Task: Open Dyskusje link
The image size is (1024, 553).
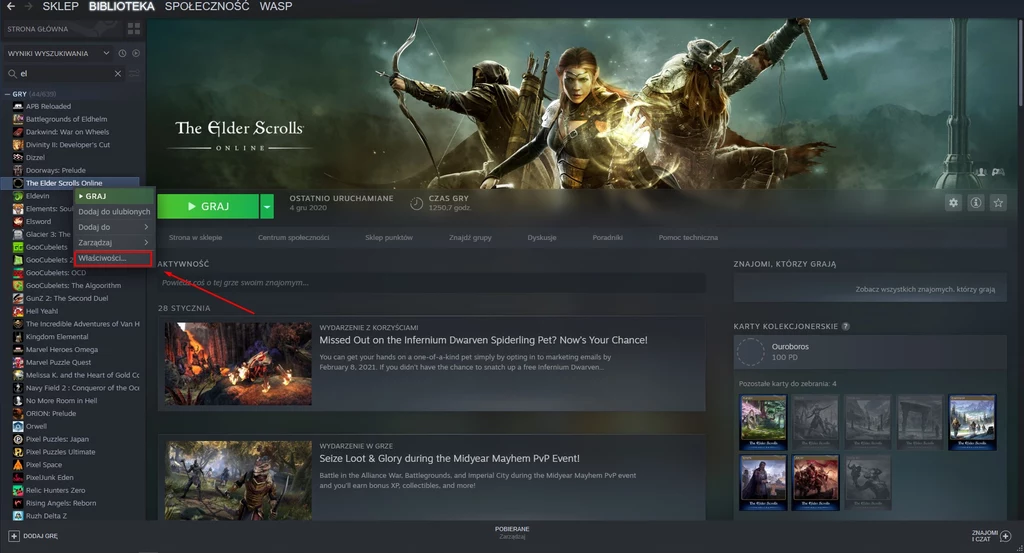Action: (542, 238)
